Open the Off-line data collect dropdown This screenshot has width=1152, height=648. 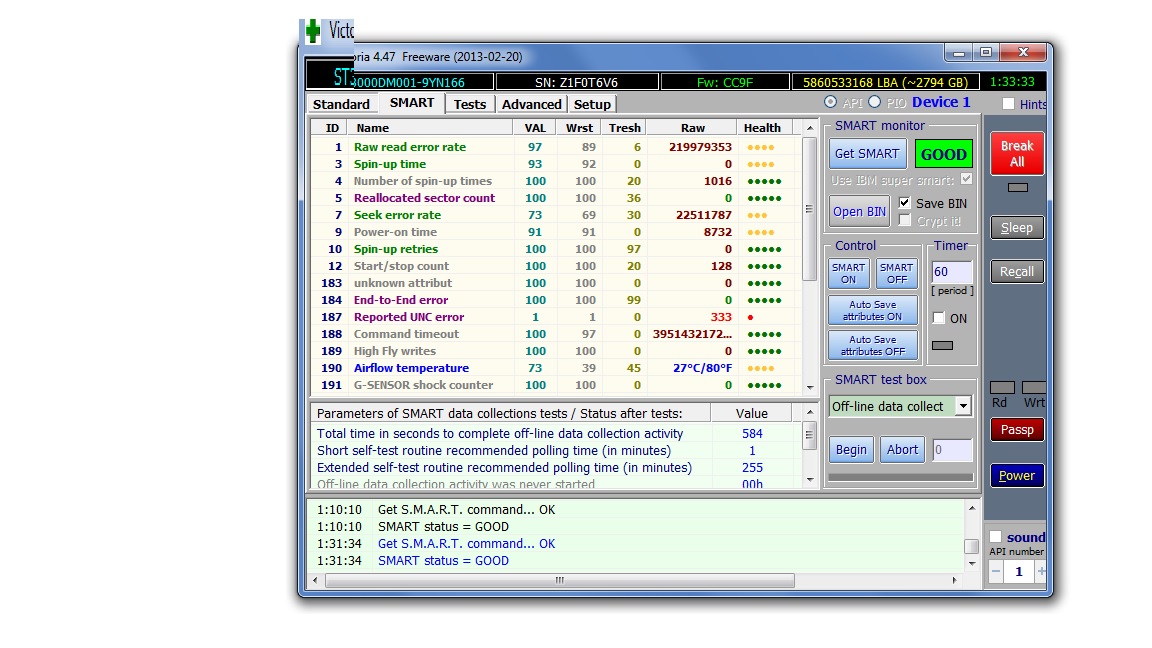tap(962, 406)
